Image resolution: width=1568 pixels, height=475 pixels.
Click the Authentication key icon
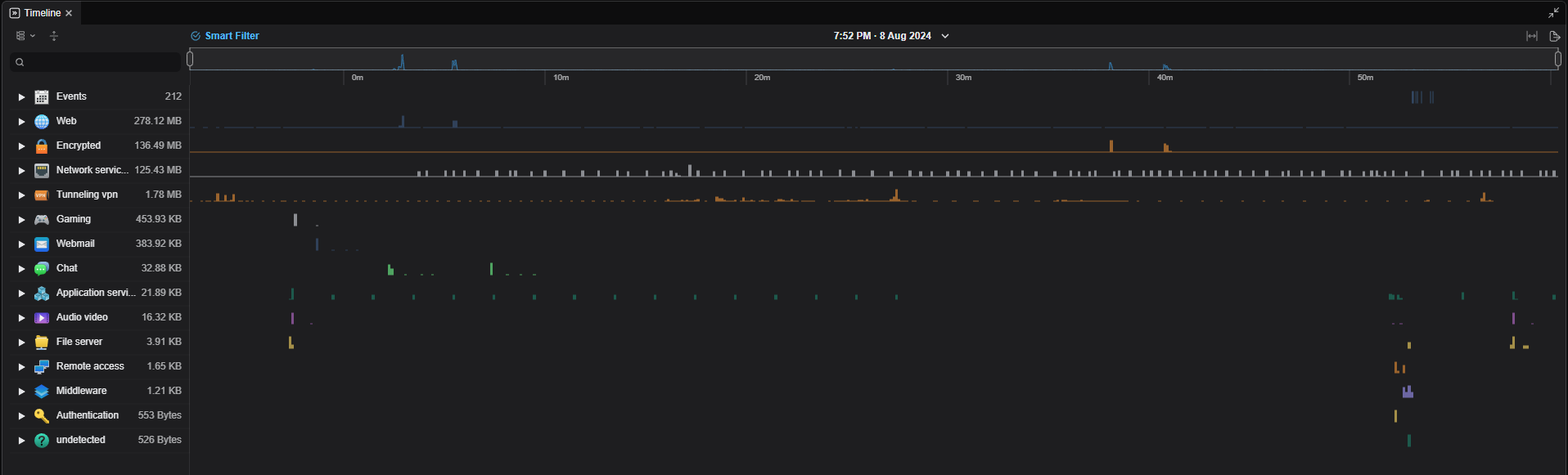(x=42, y=415)
